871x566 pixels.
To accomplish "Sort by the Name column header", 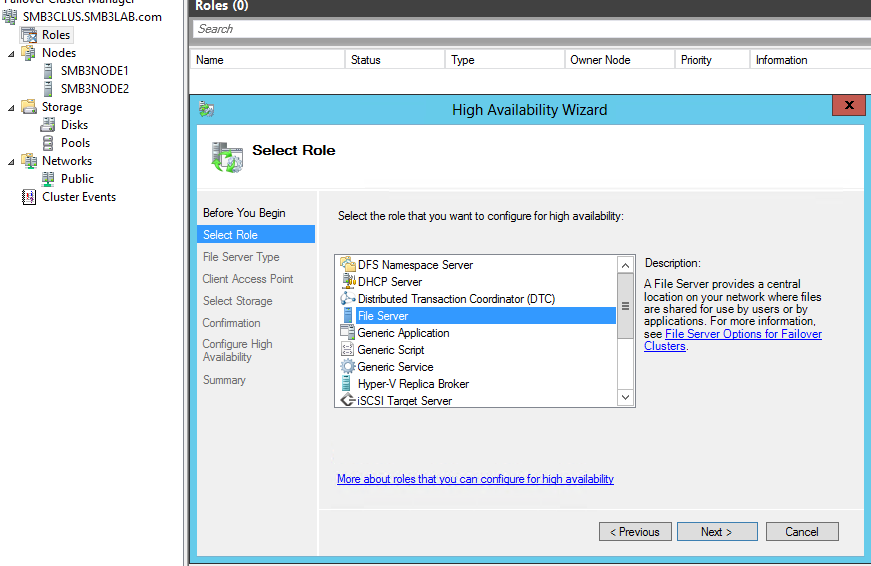I will coord(267,60).
